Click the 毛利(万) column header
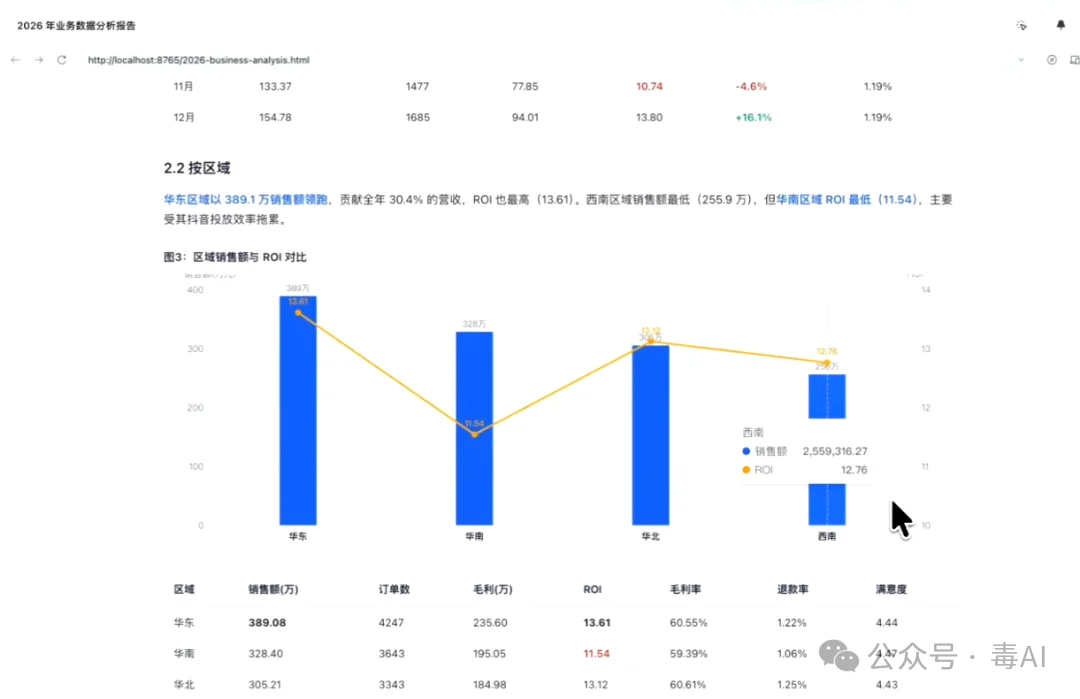This screenshot has height=699, width=1080. (492, 590)
